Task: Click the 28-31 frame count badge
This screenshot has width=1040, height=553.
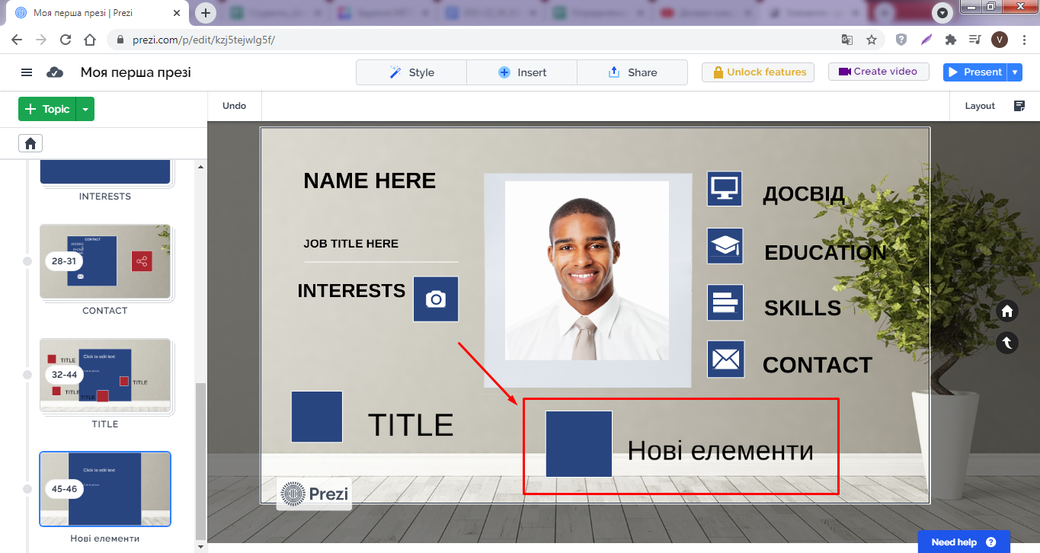Action: click(64, 261)
